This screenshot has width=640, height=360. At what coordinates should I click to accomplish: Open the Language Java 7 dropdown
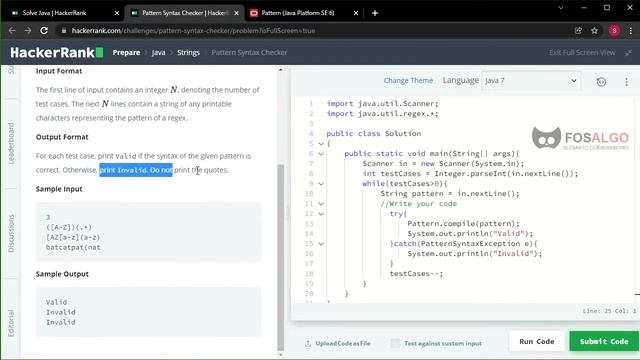point(531,81)
